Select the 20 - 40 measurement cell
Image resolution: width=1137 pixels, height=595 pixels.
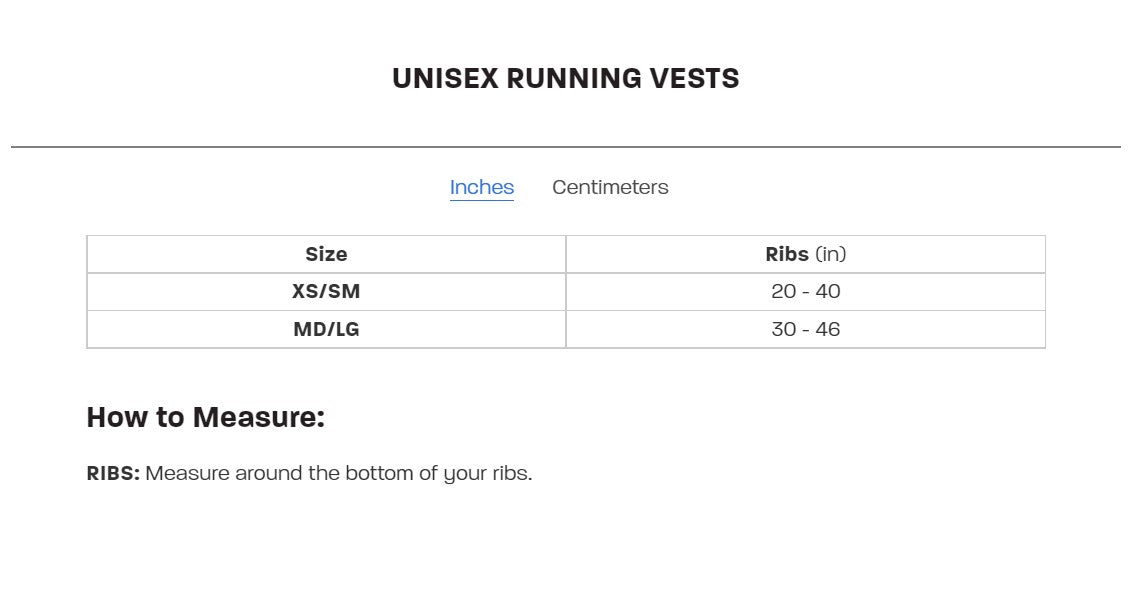pos(805,292)
